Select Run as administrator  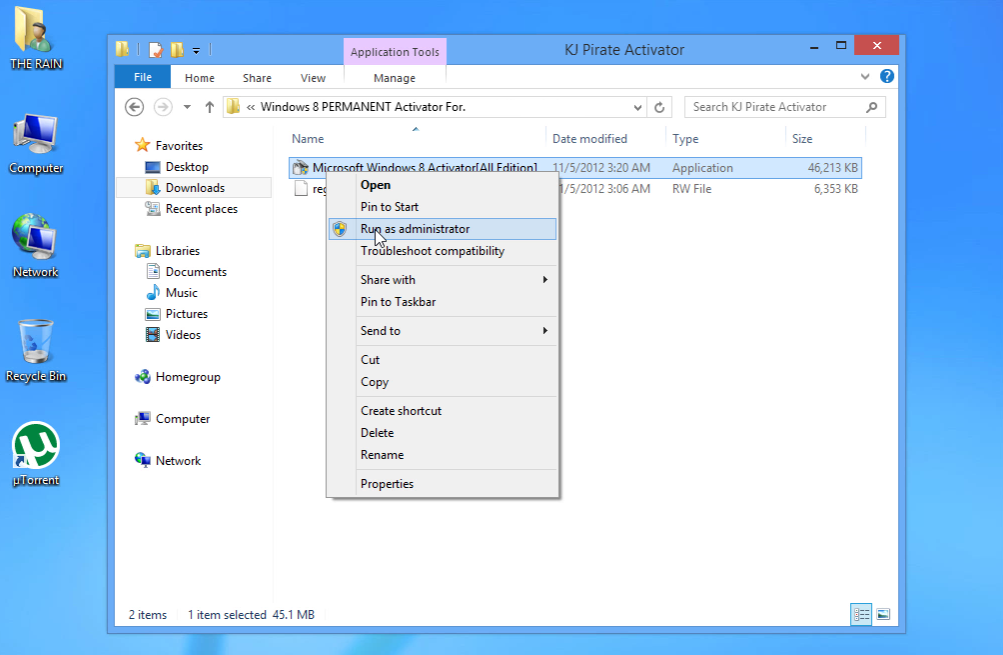(x=443, y=229)
